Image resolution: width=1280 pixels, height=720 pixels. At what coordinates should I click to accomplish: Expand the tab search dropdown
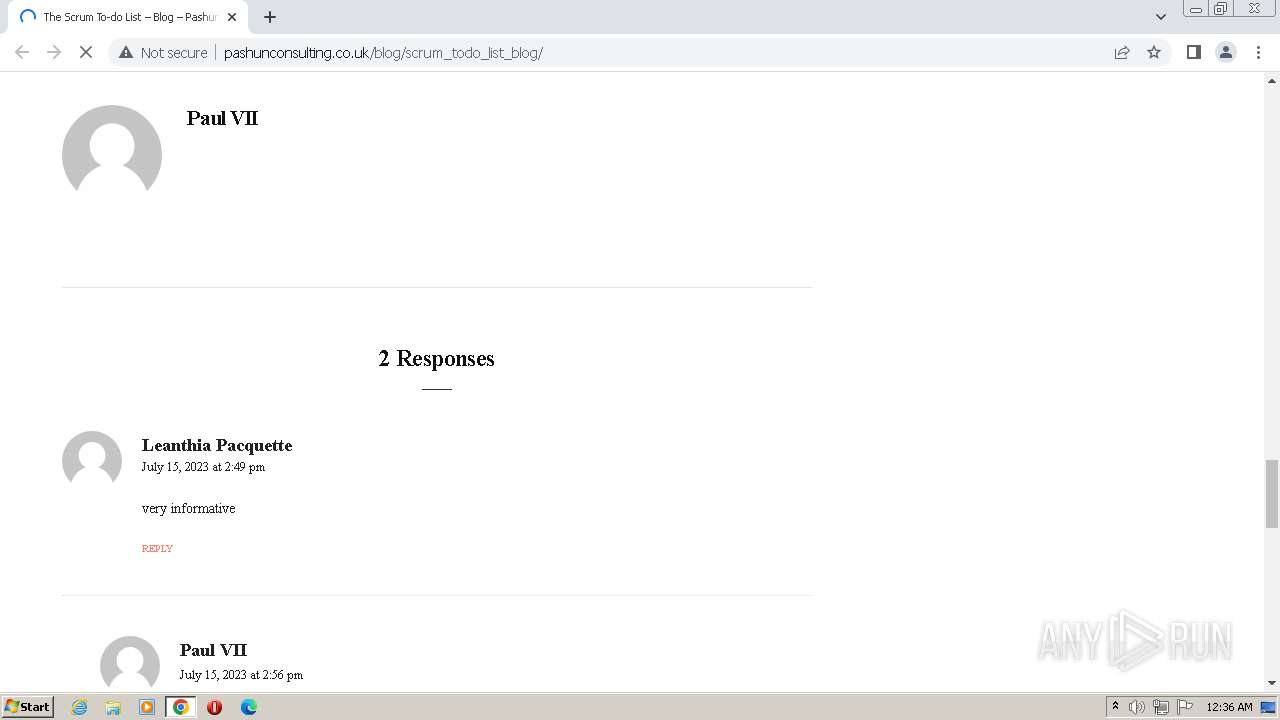(1161, 17)
